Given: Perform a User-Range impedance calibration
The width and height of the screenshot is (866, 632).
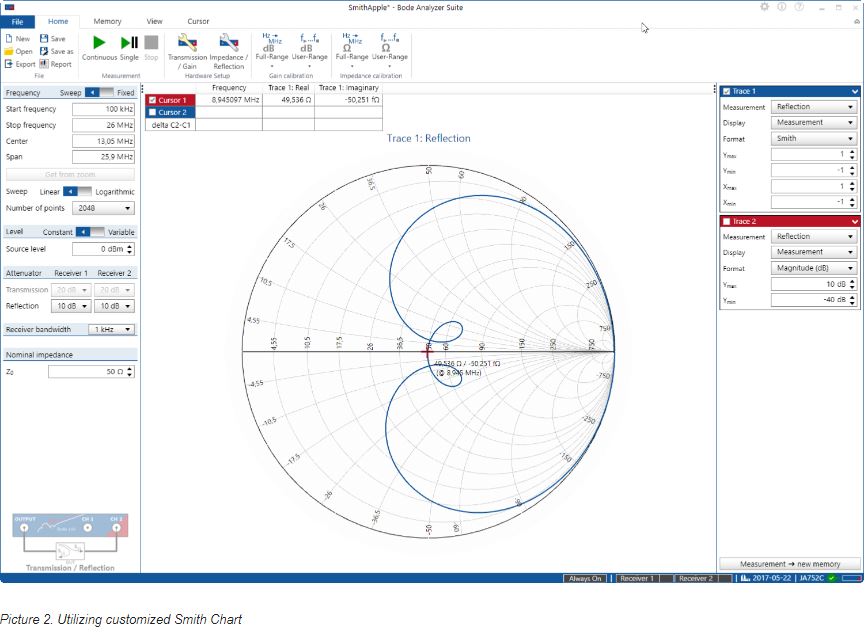Looking at the screenshot, I should tap(390, 48).
